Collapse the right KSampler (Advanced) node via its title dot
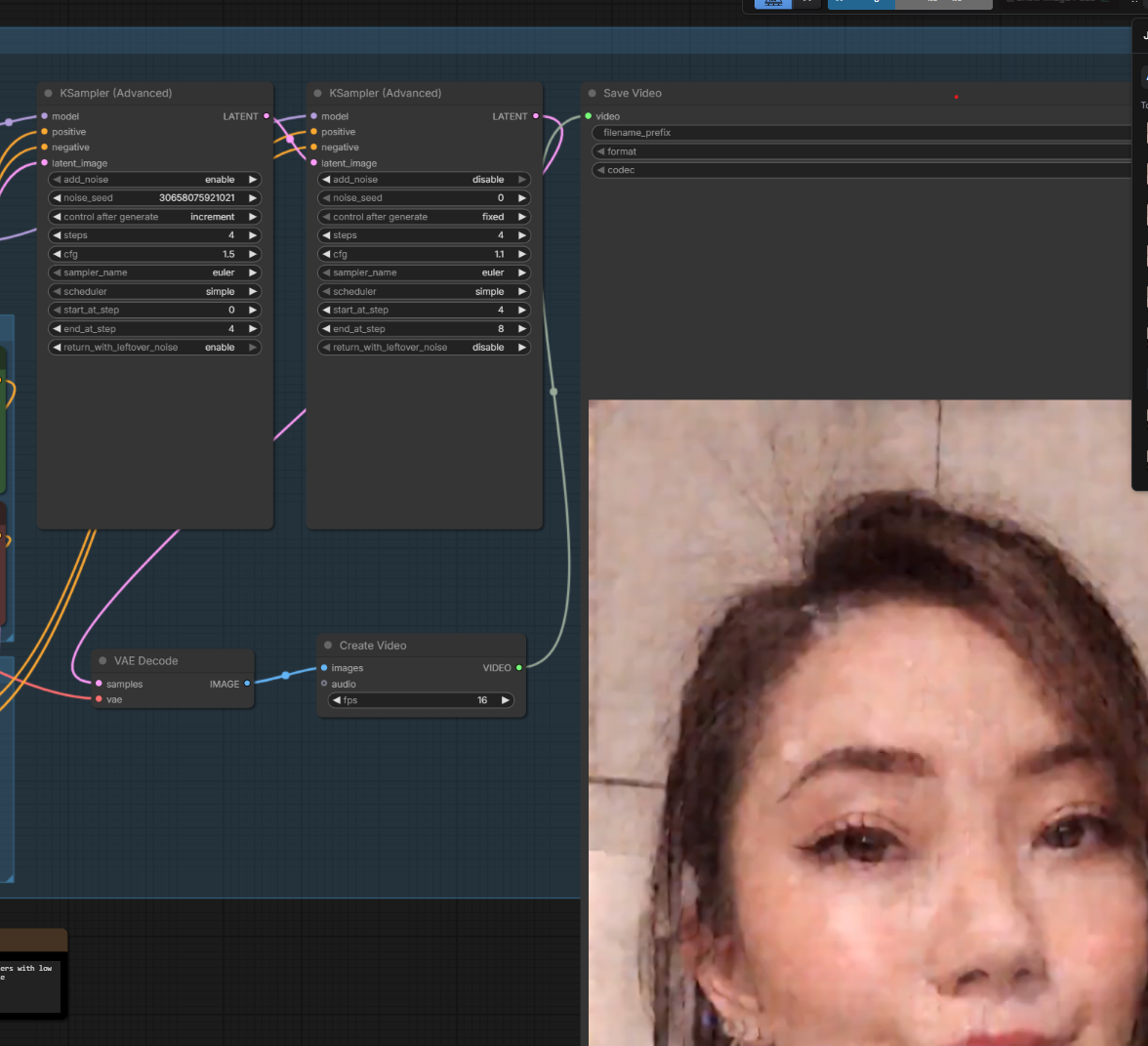 coord(318,93)
